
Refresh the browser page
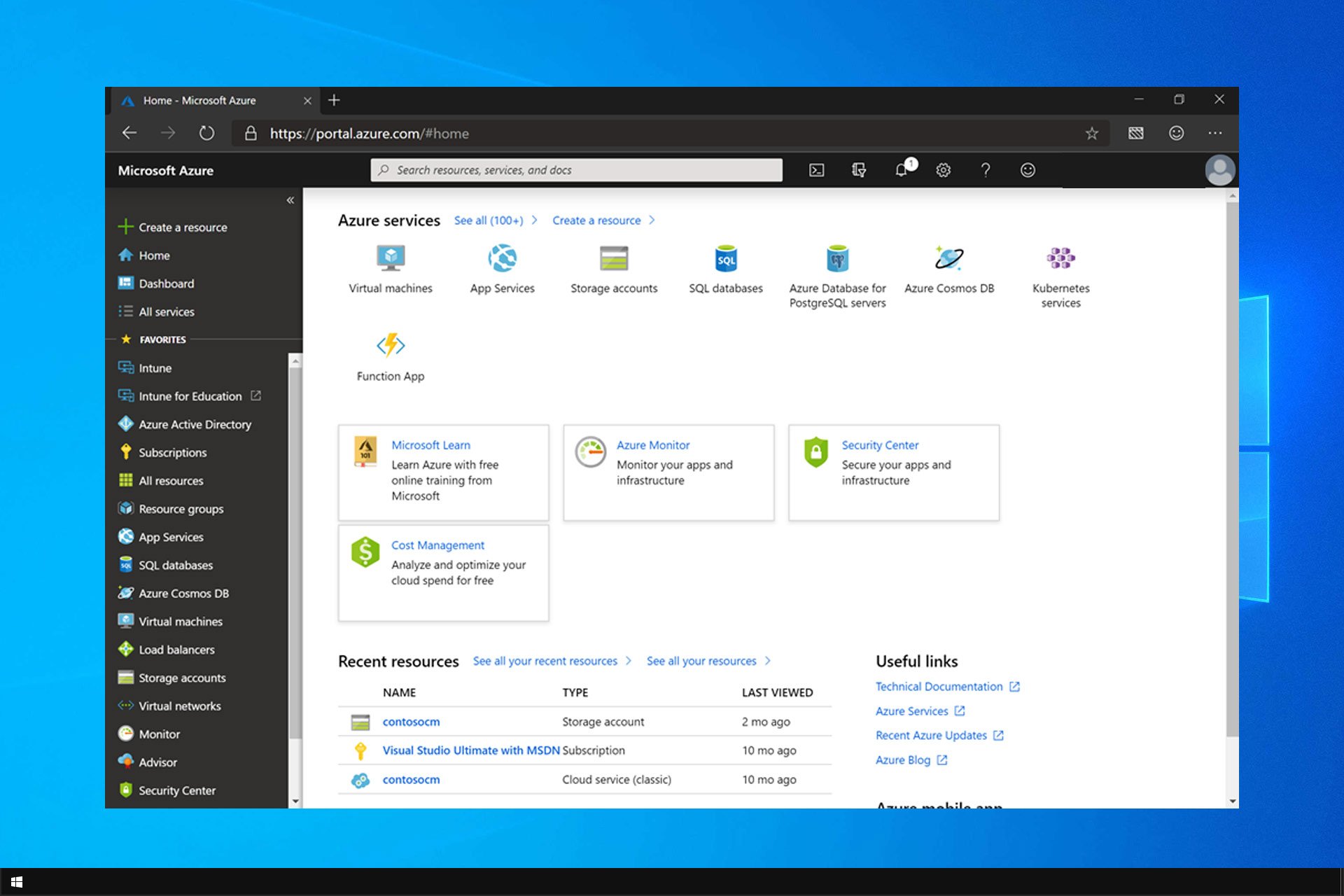[x=206, y=133]
